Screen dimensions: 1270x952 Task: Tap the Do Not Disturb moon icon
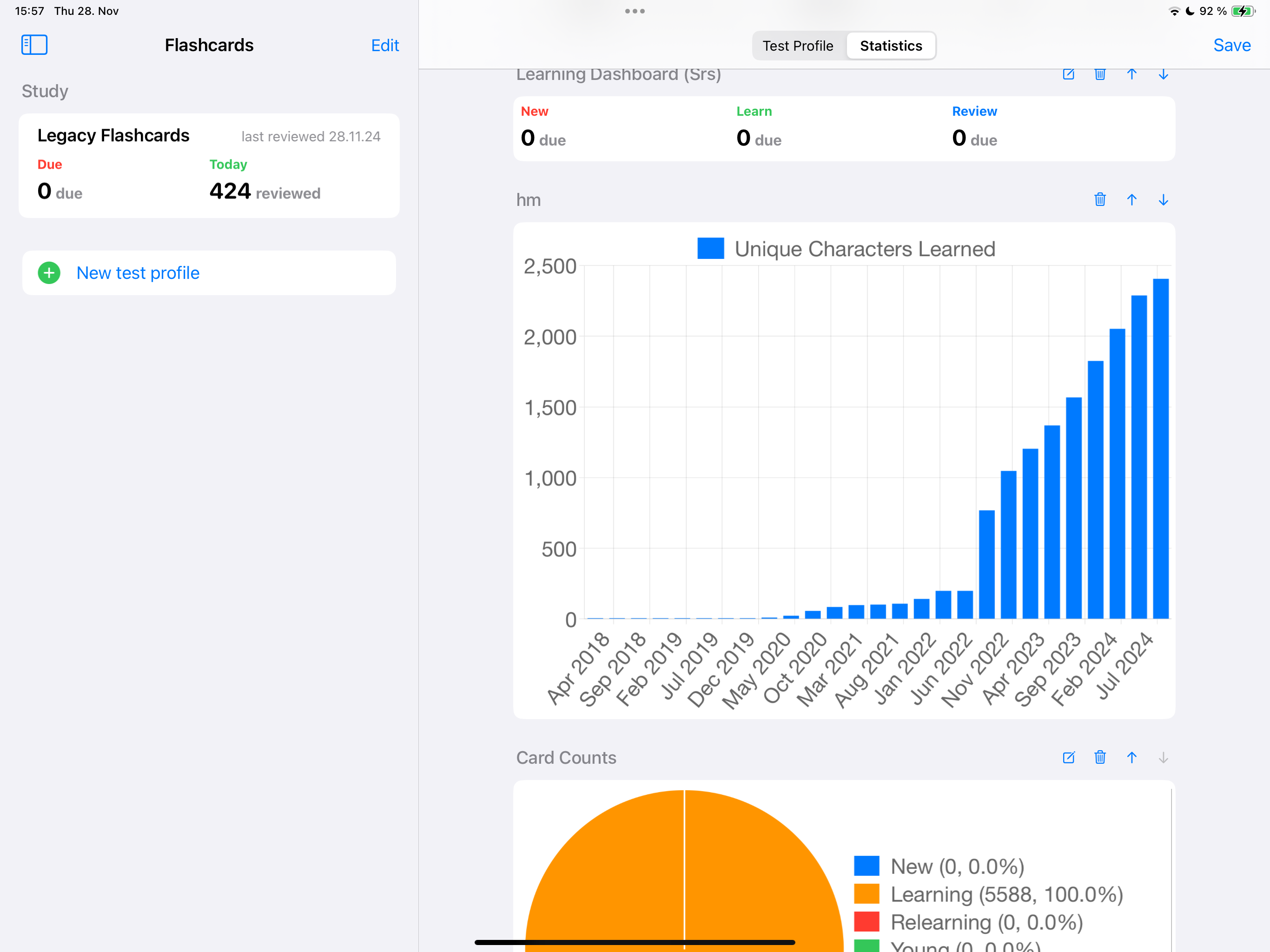pos(1190,11)
